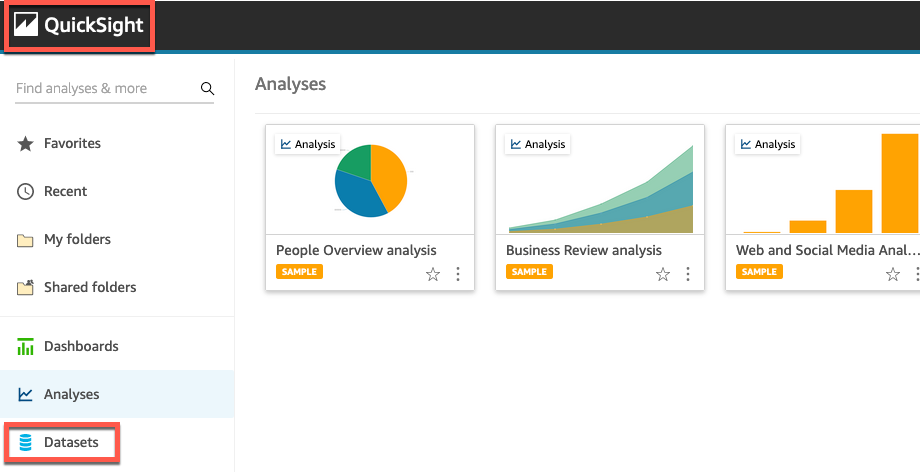Select Analyses in the sidebar

click(x=71, y=395)
